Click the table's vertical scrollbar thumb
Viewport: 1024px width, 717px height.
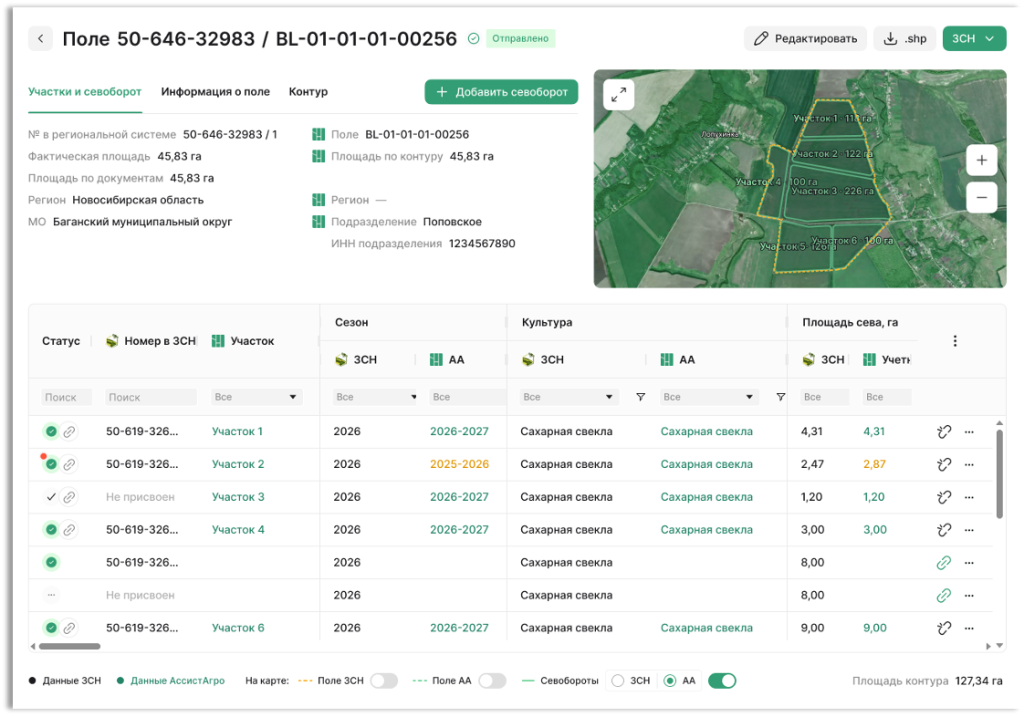(999, 473)
